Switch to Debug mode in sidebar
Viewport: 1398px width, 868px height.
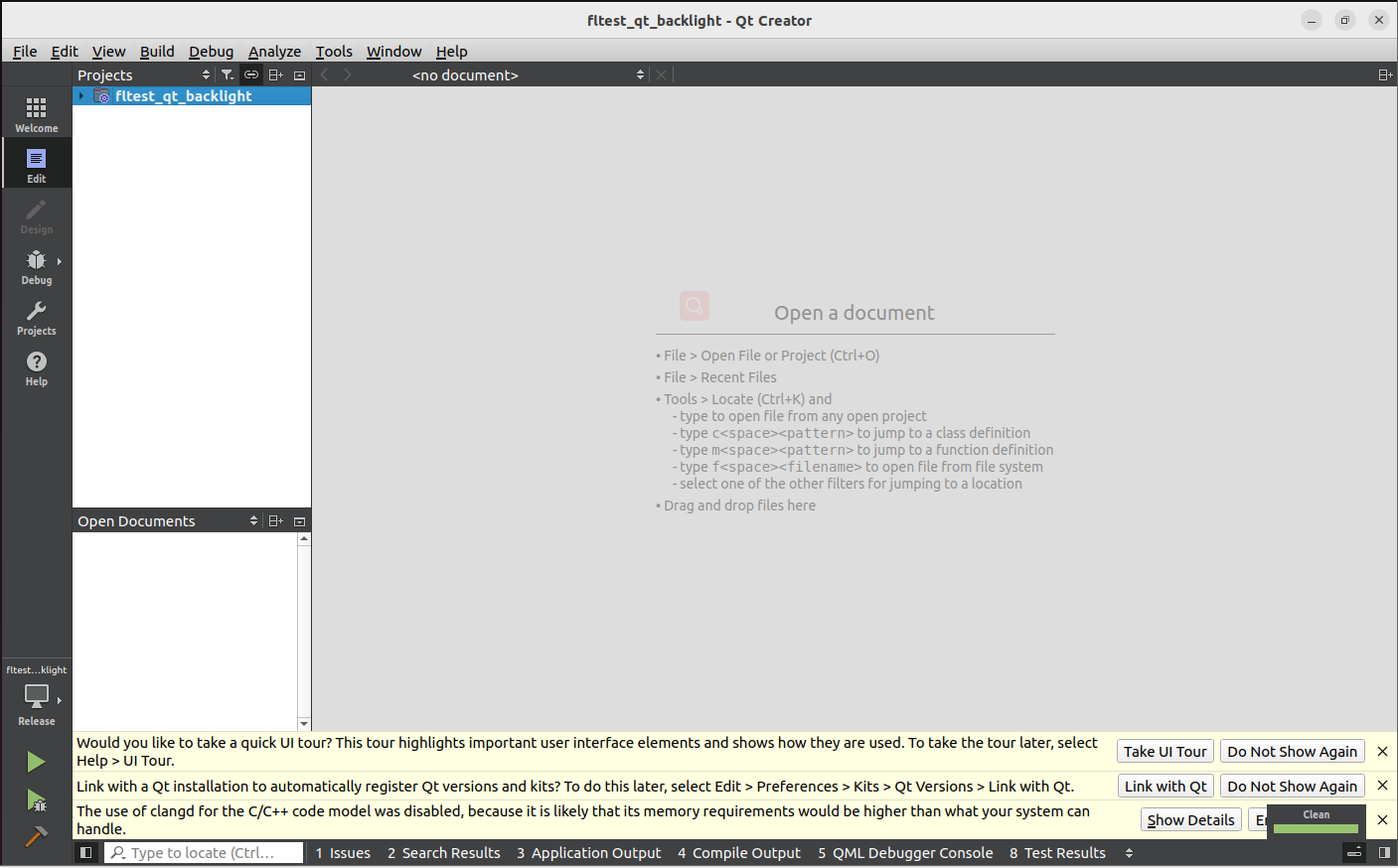tap(36, 266)
